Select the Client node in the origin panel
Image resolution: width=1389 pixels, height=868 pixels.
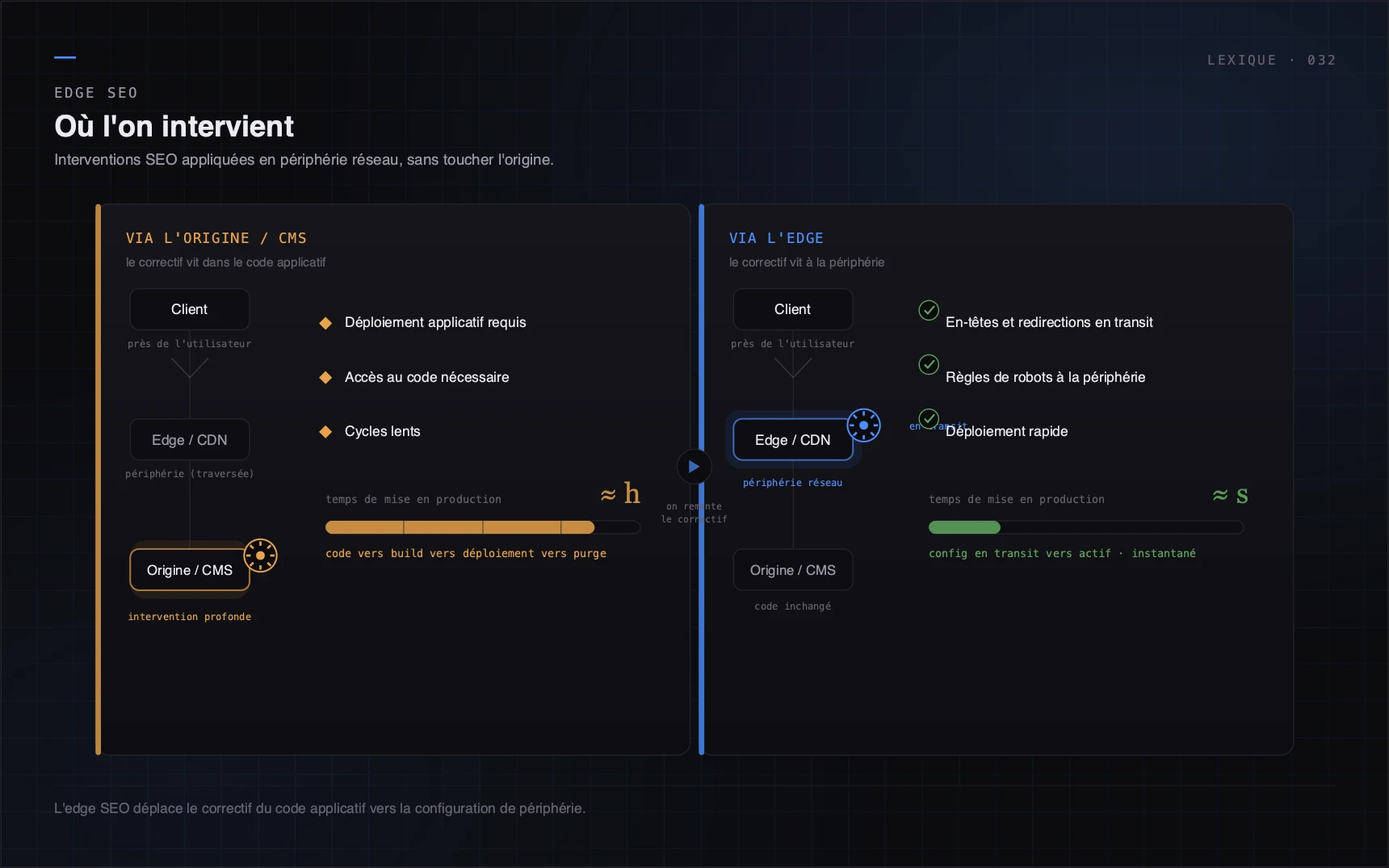pyautogui.click(x=190, y=309)
